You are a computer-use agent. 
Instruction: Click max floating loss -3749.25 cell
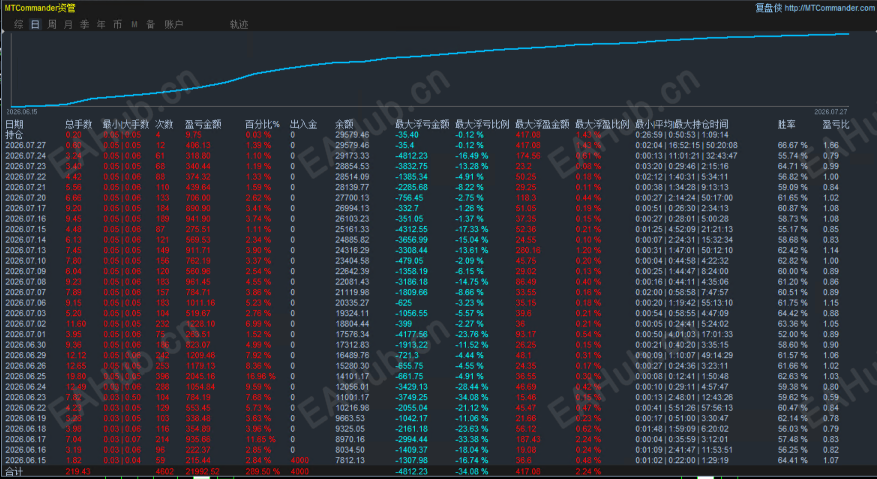pyautogui.click(x=412, y=397)
